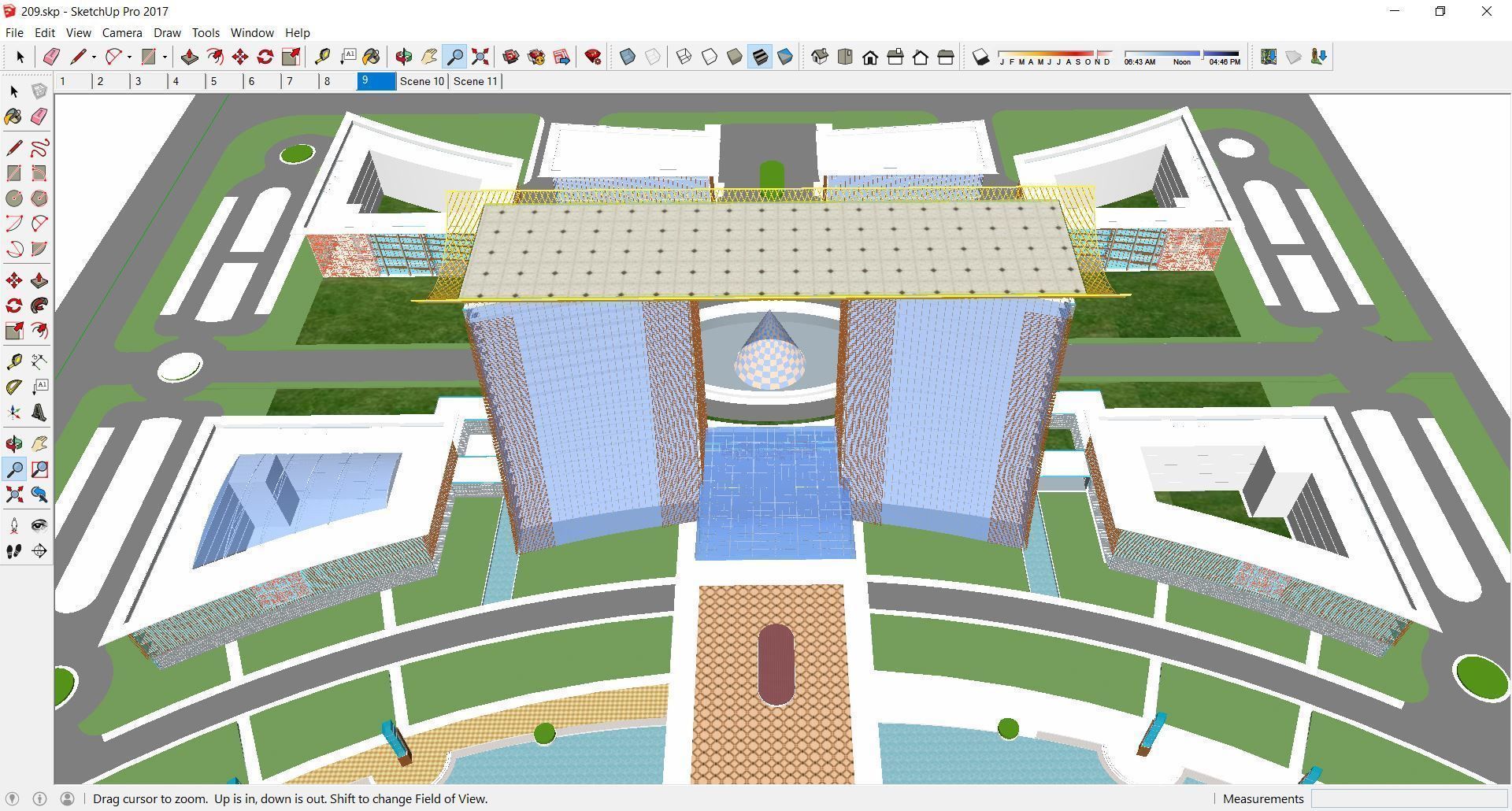Select the Offset tool in the top toolbar
The image size is (1512, 811).
[x=214, y=57]
